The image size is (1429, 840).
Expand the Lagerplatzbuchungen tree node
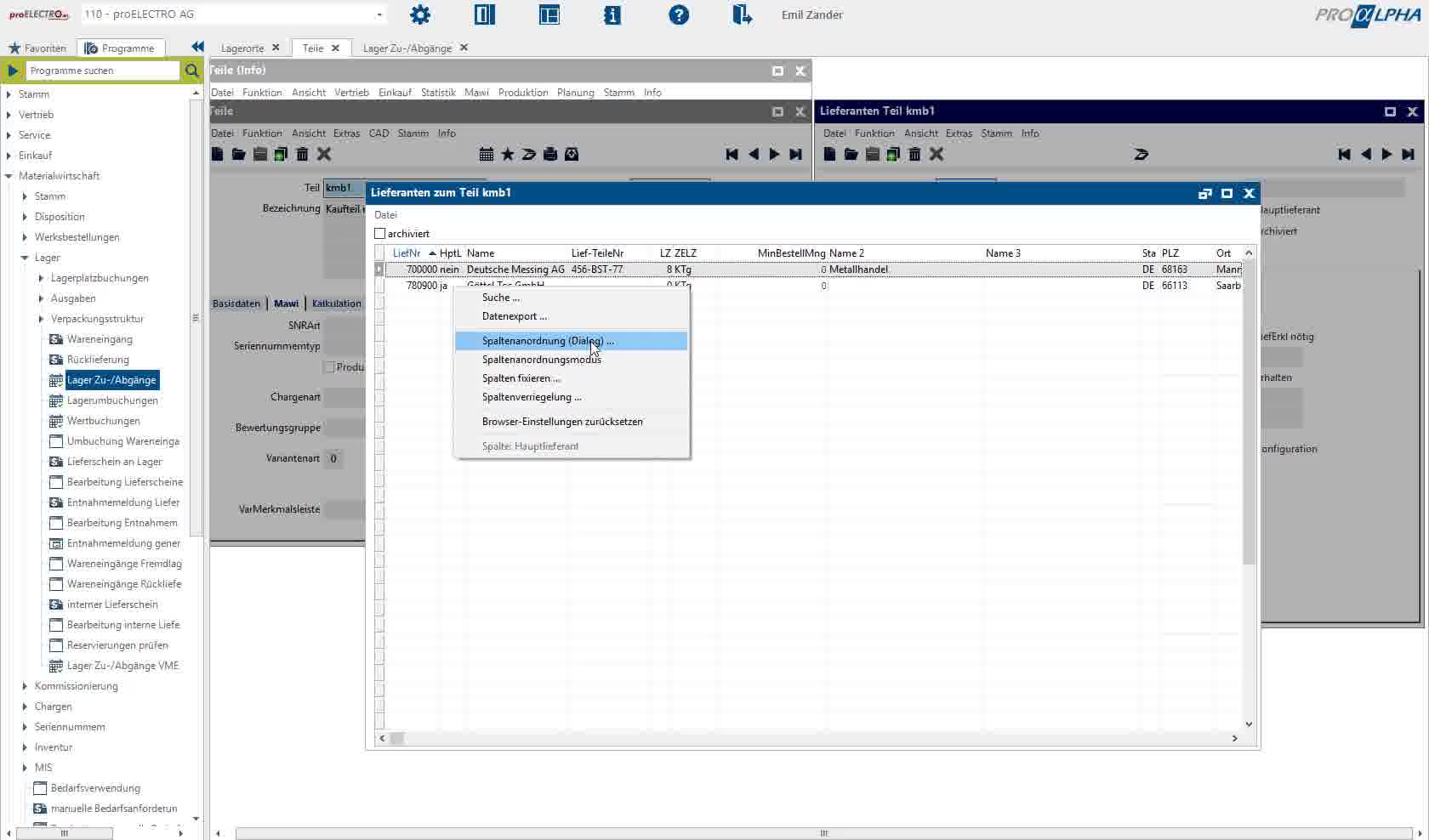tap(41, 278)
